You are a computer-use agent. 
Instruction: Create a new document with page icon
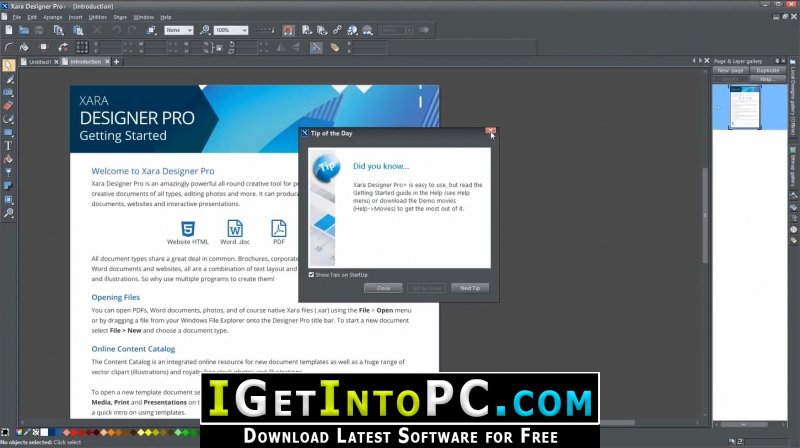coord(9,30)
